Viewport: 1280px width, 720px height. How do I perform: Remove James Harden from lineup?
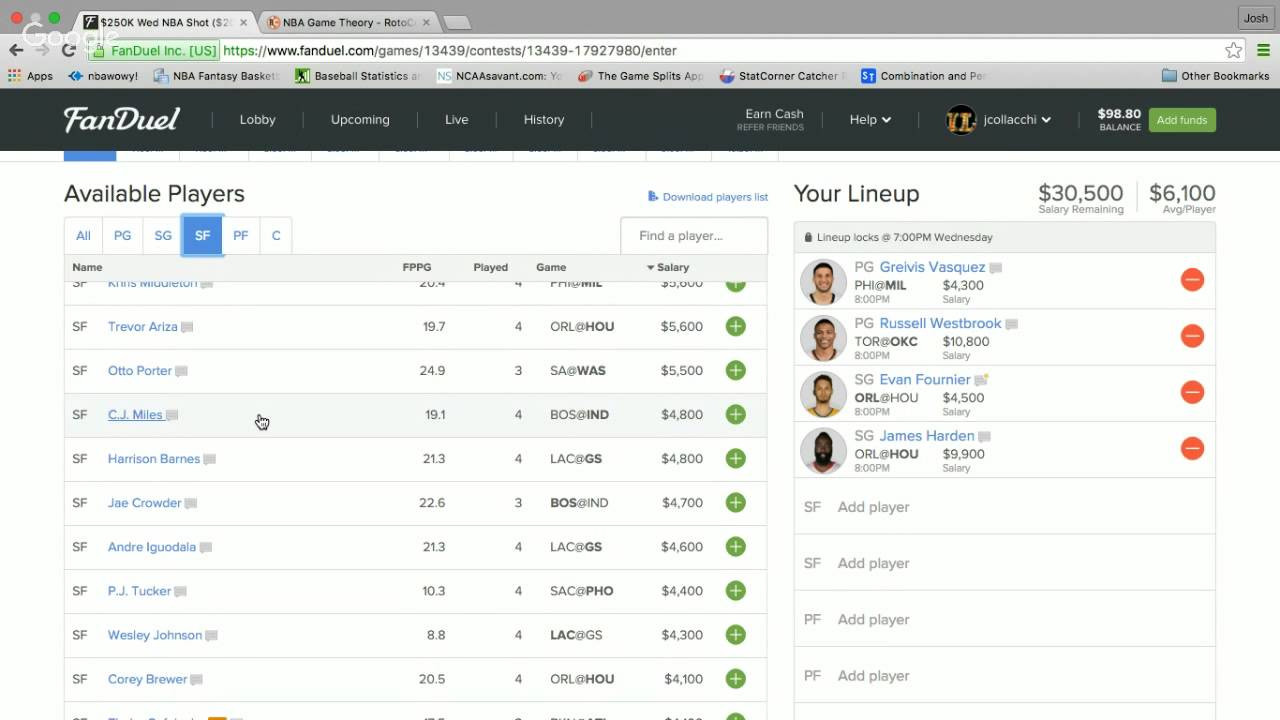pos(1192,448)
